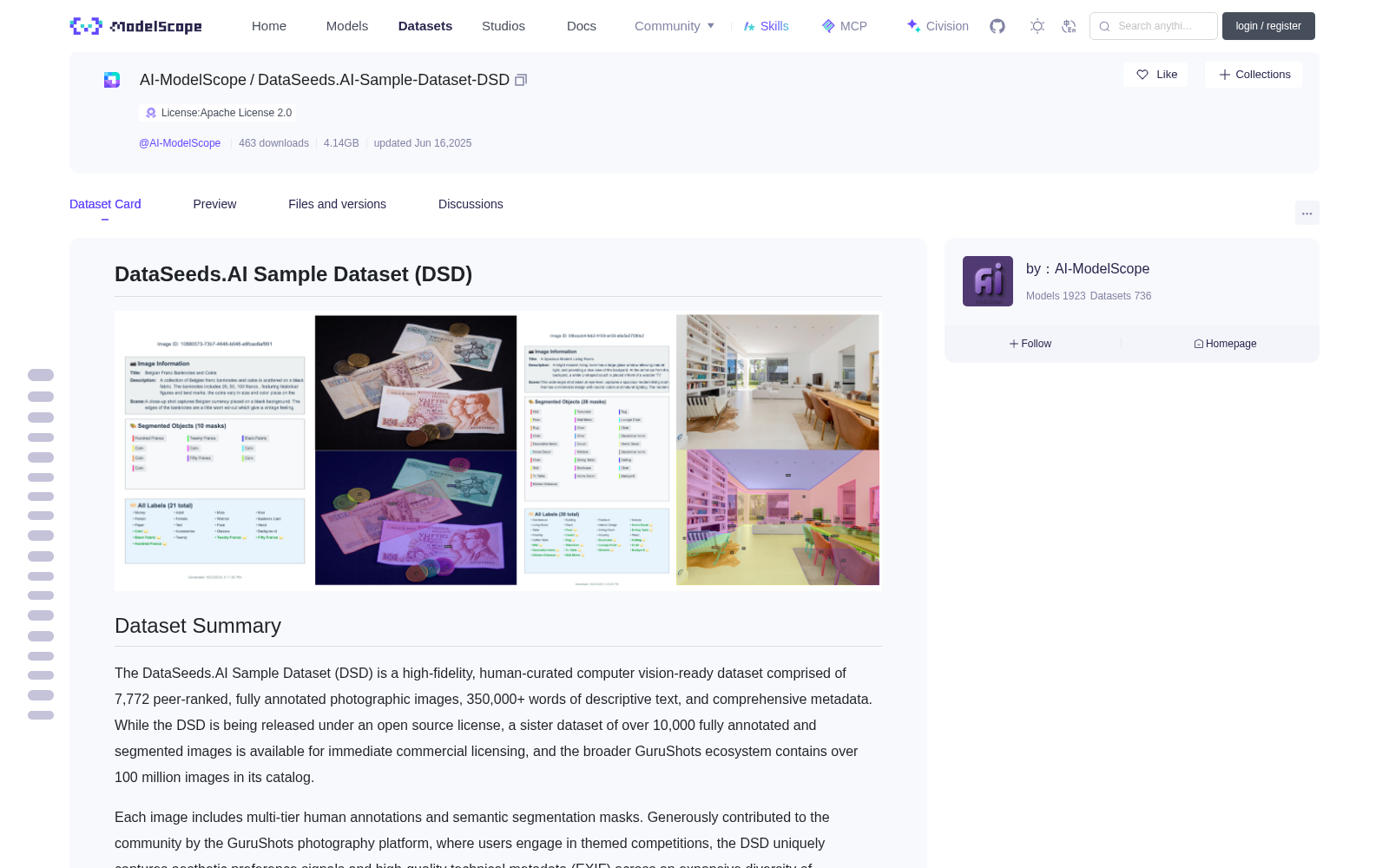Click the license badge icon

pos(151,113)
